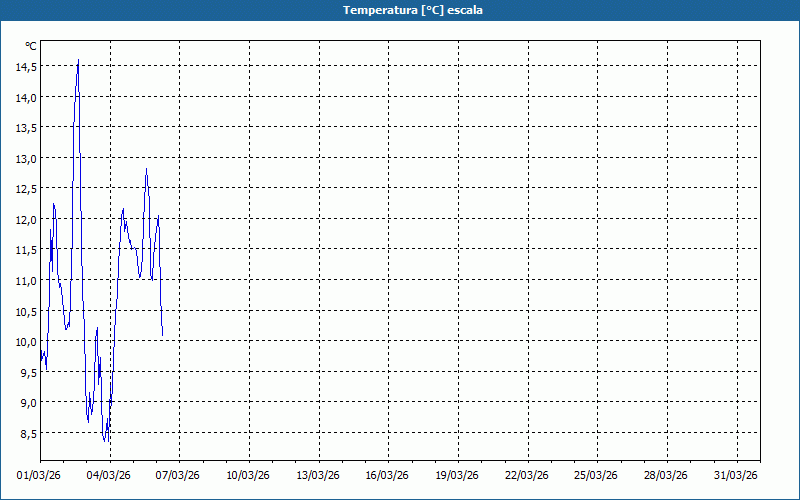Screen dimensions: 800x500
Task: Click the 13,0 y-axis label
Action: pyautogui.click(x=26, y=159)
